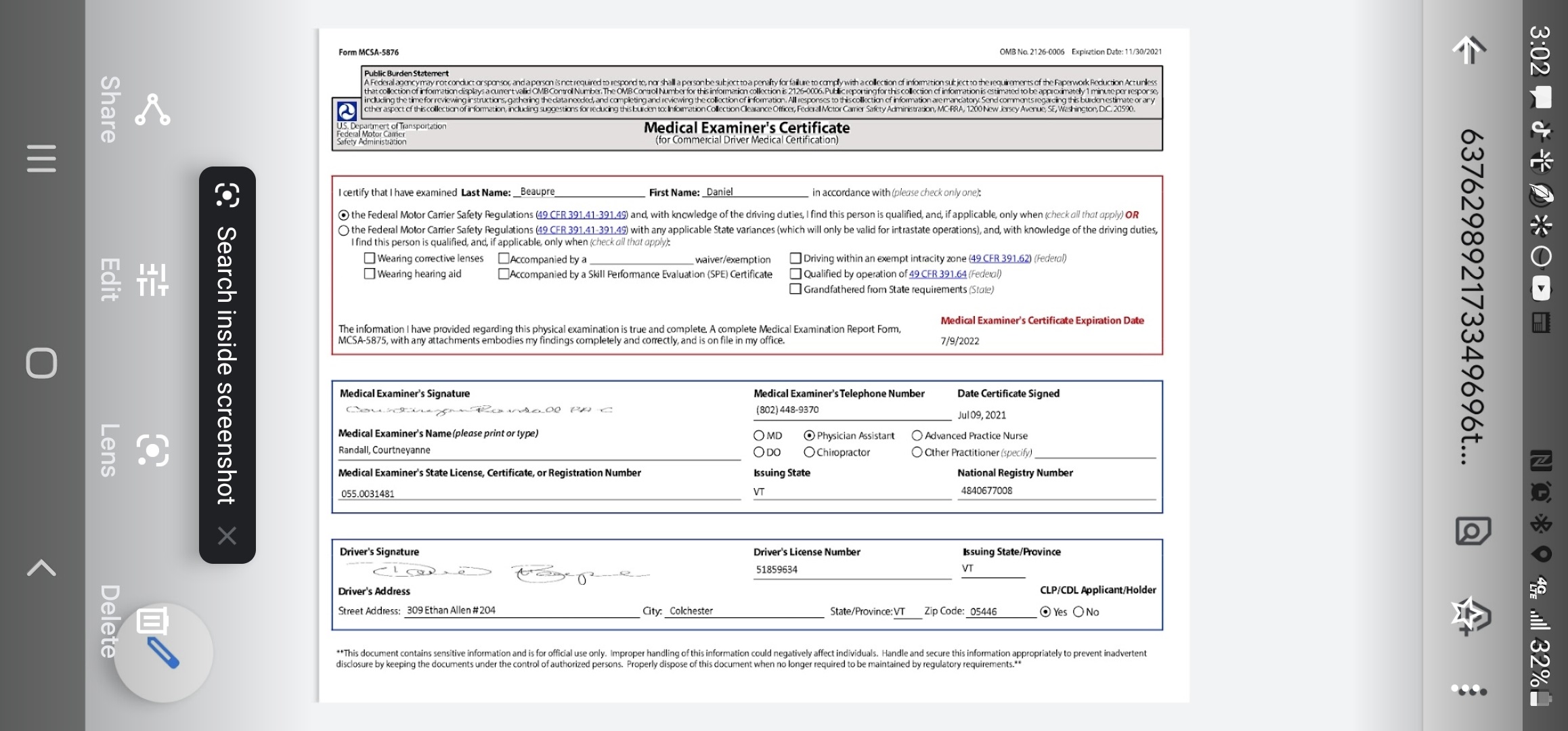This screenshot has width=1568, height=731.
Task: Tap the Delete label
Action: pos(110,621)
